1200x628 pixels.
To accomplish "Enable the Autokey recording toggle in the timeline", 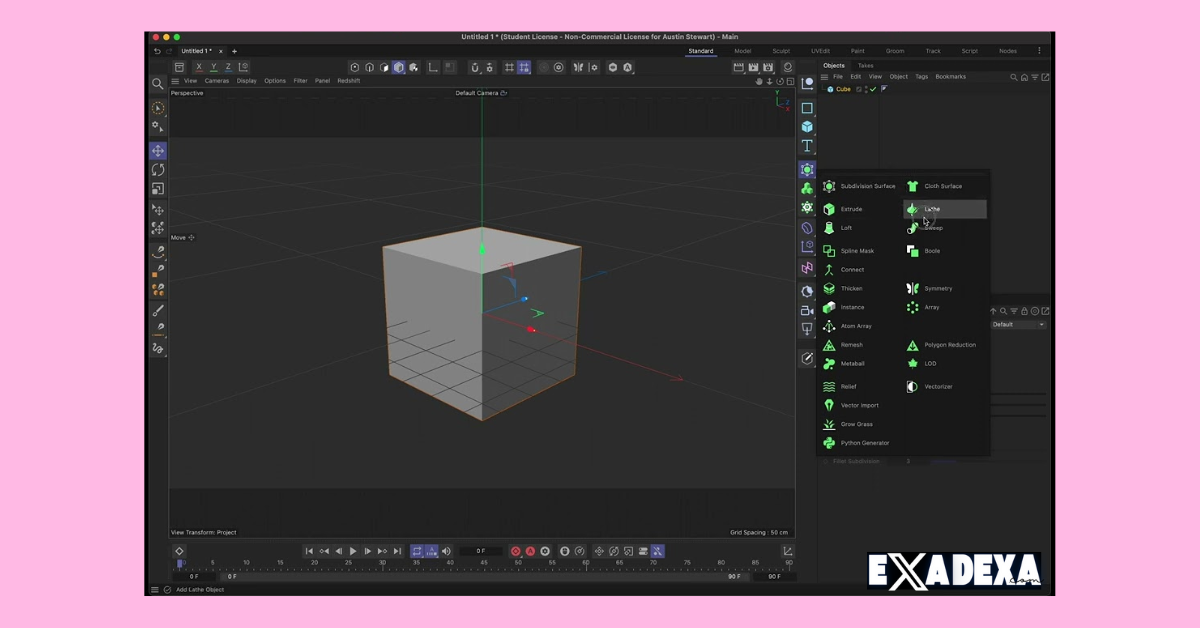I will tap(530, 551).
